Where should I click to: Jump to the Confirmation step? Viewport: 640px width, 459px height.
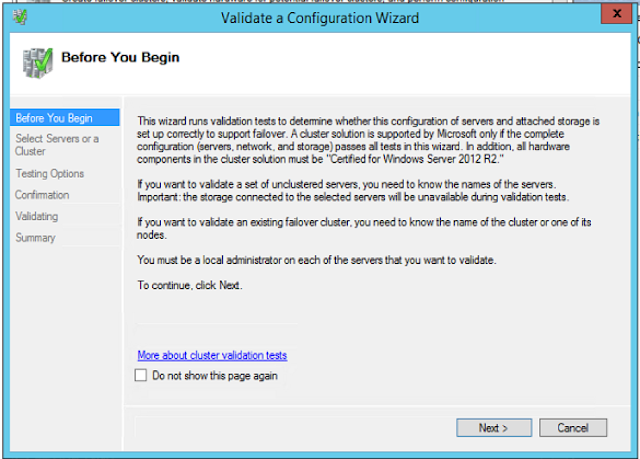(42, 195)
